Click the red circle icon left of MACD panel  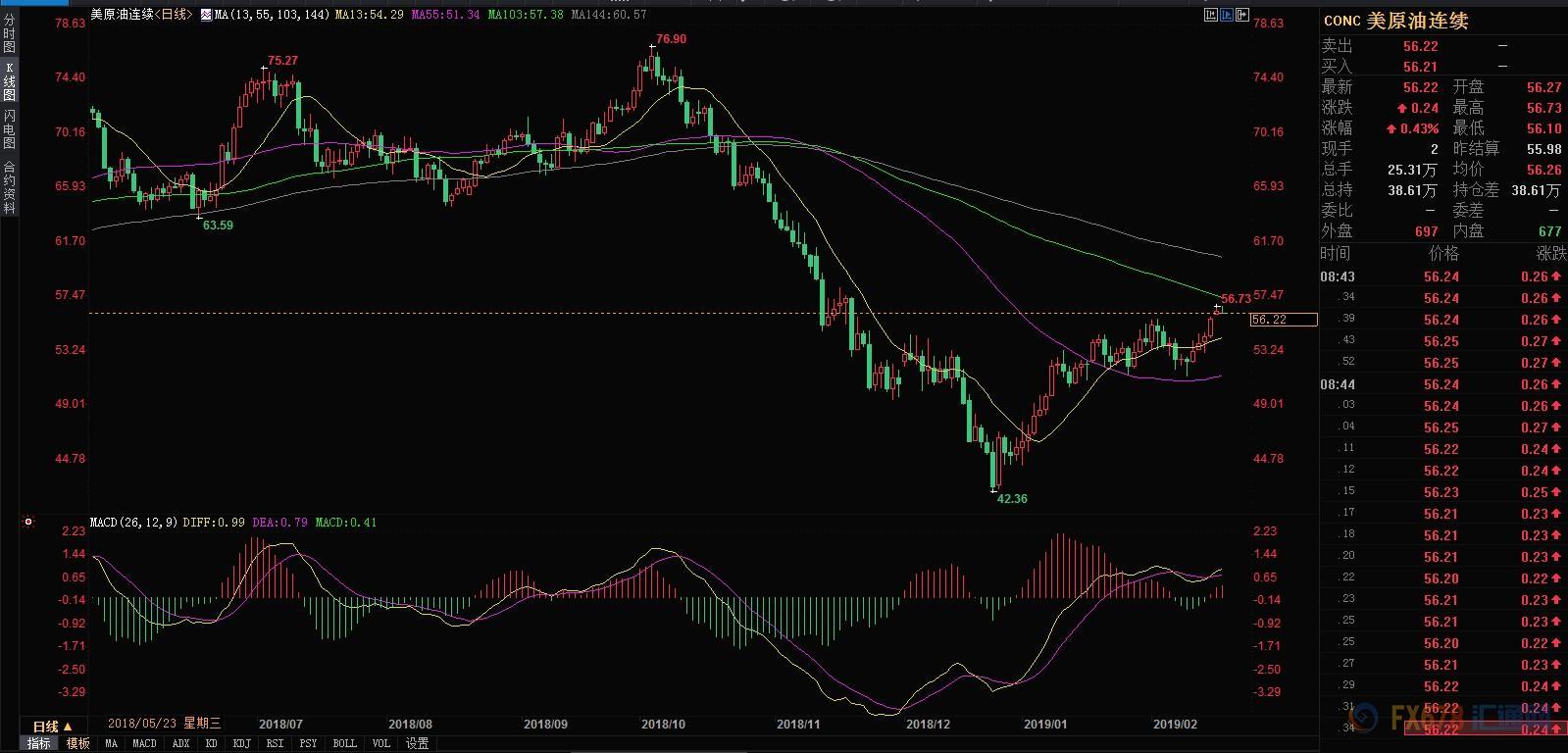28,523
